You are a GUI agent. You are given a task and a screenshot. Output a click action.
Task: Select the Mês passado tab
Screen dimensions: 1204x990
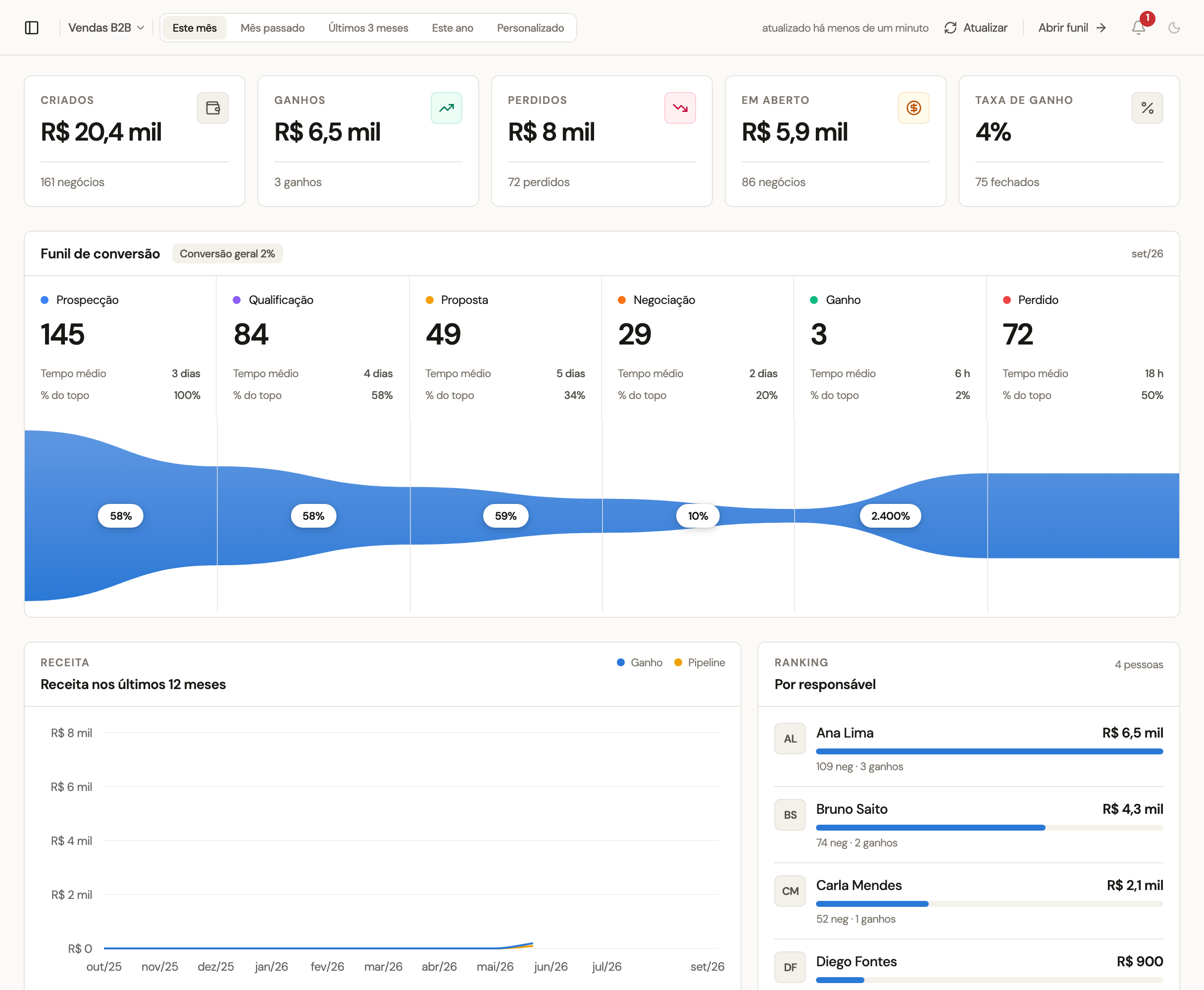pyautogui.click(x=273, y=28)
